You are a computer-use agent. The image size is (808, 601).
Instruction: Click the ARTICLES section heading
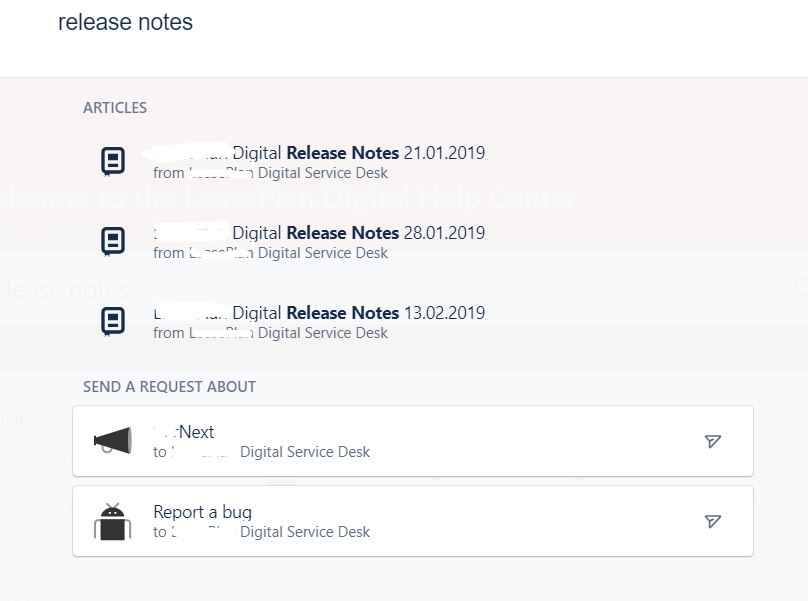coord(115,108)
